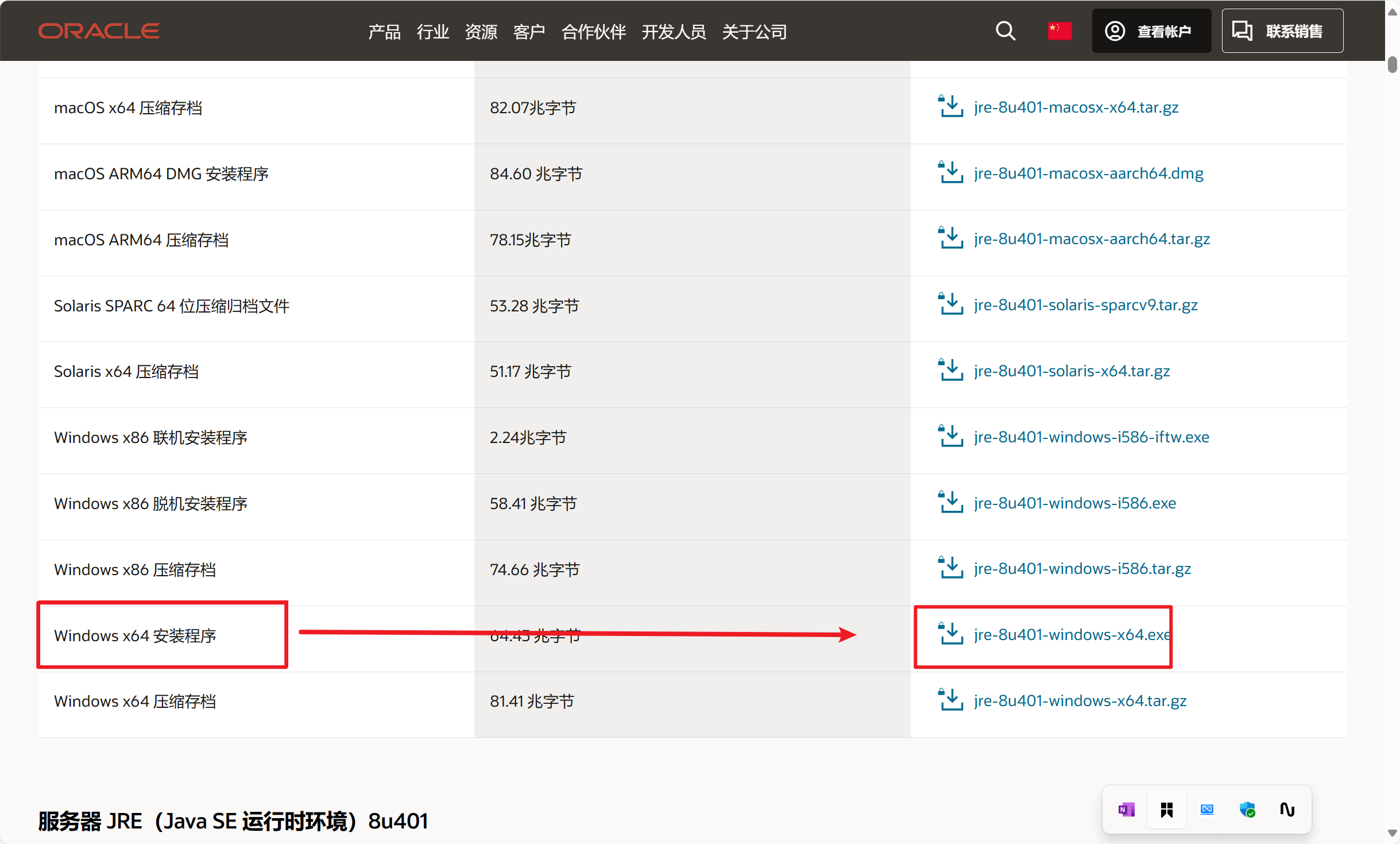This screenshot has height=844, width=1400.
Task: Open the 产品 navigation menu
Action: (384, 32)
